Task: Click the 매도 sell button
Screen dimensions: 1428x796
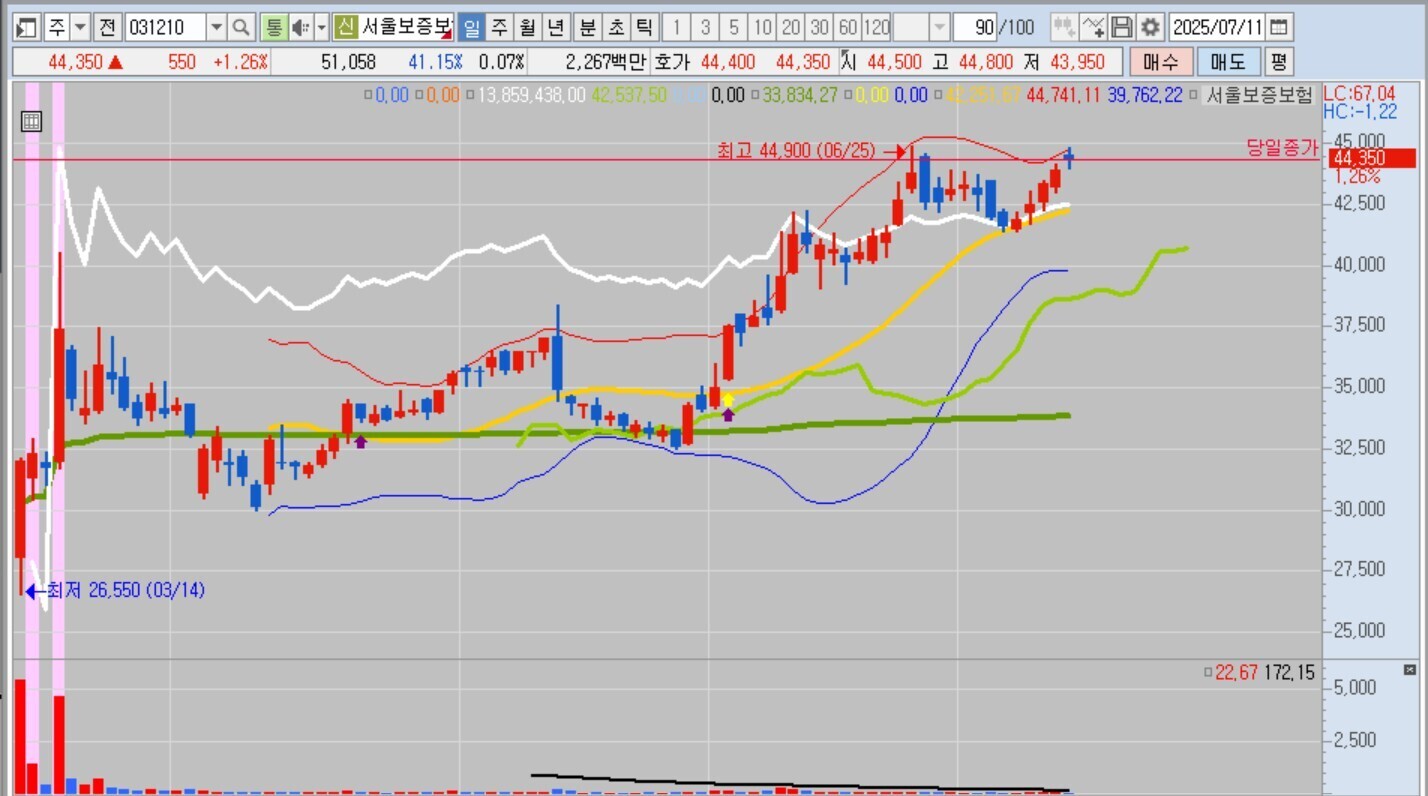Action: click(x=1228, y=62)
